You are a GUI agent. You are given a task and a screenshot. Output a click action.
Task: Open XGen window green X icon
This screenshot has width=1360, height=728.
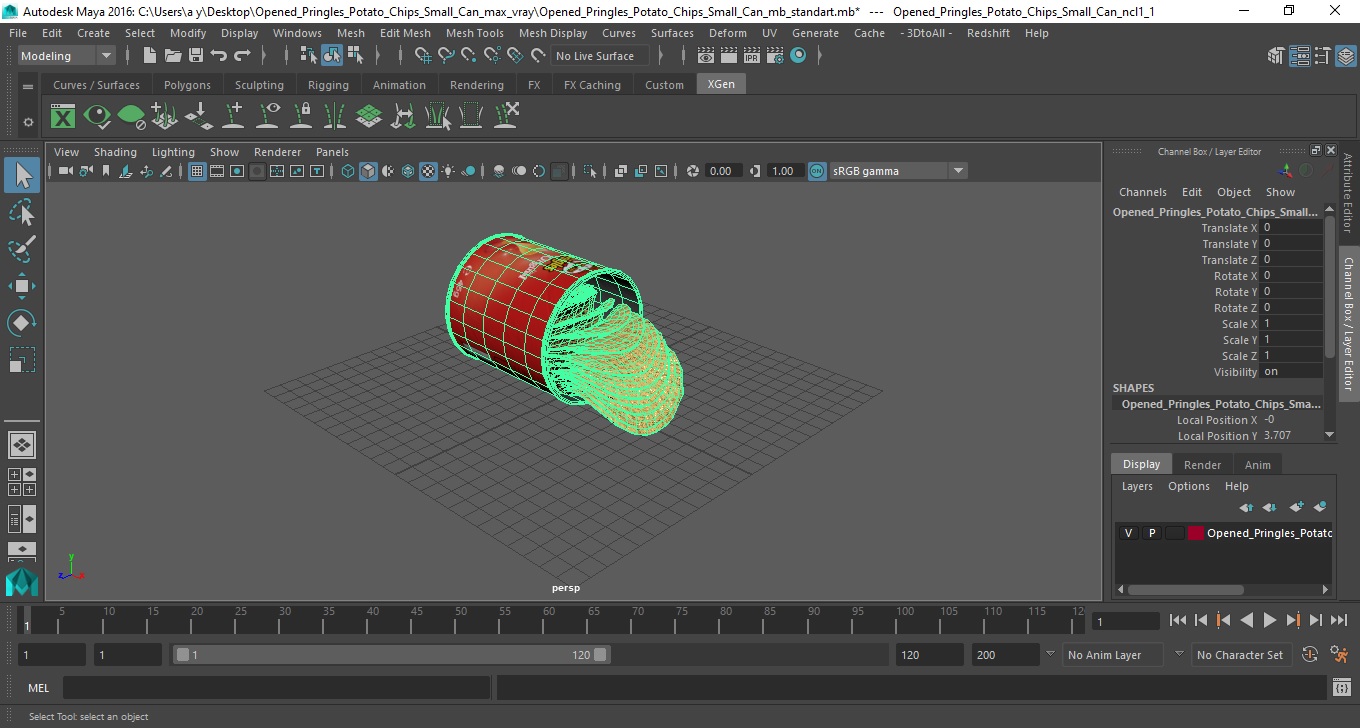click(63, 117)
